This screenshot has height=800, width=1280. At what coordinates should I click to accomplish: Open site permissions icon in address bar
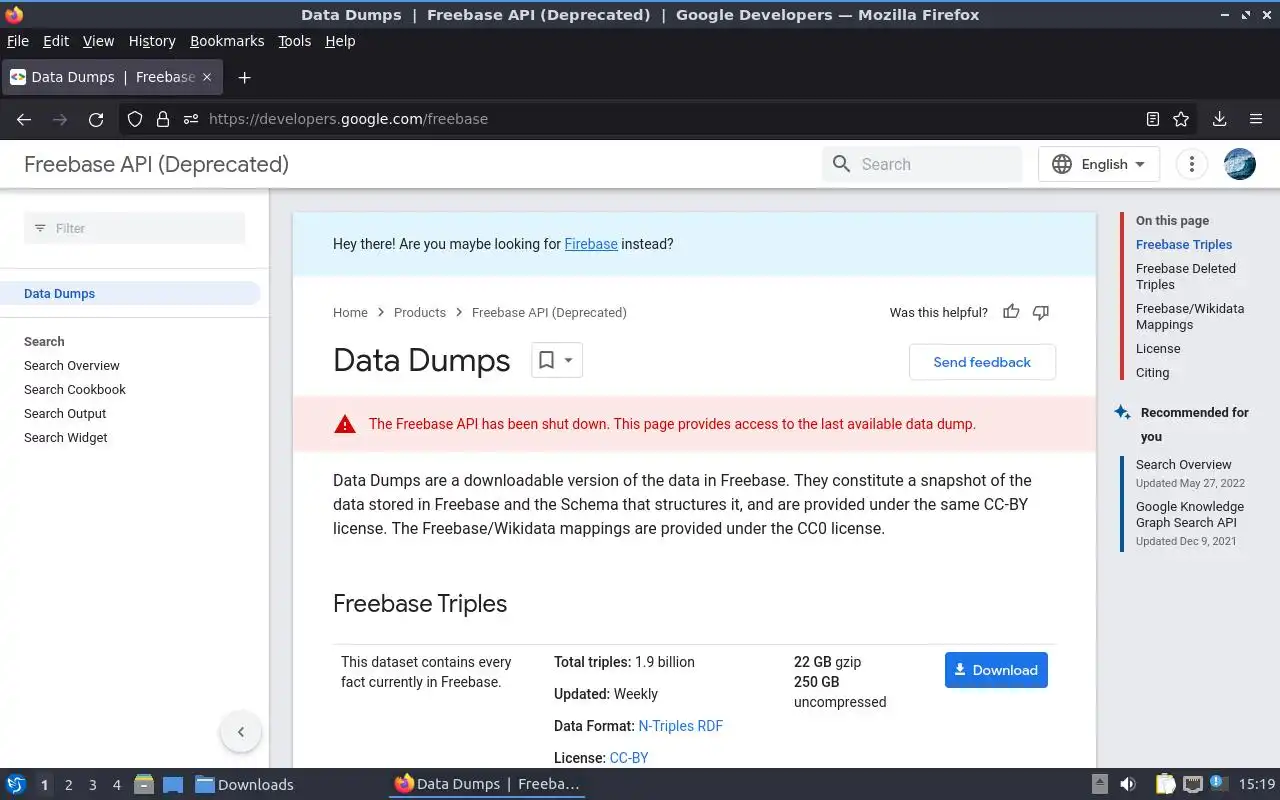point(191,119)
